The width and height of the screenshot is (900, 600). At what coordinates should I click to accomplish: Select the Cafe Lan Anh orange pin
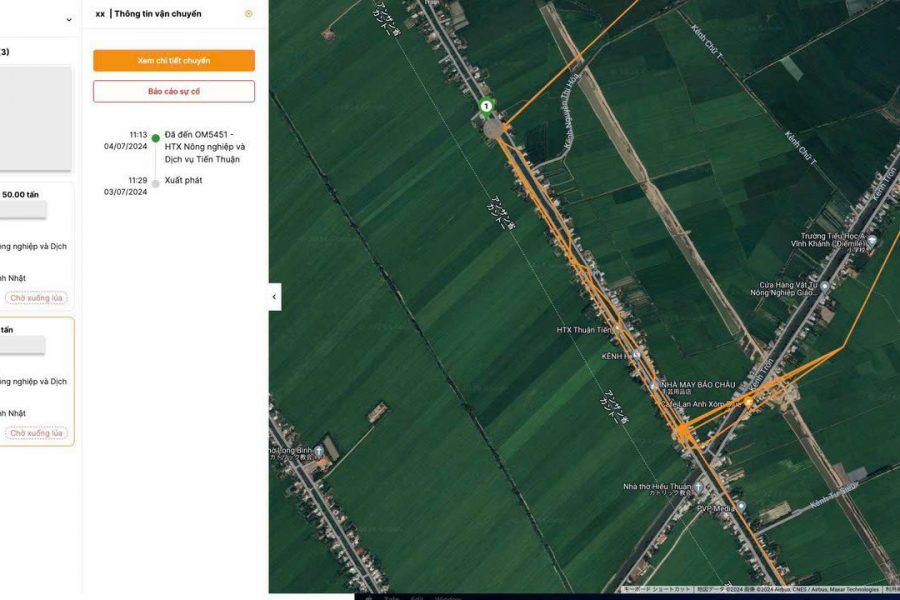pyautogui.click(x=748, y=402)
